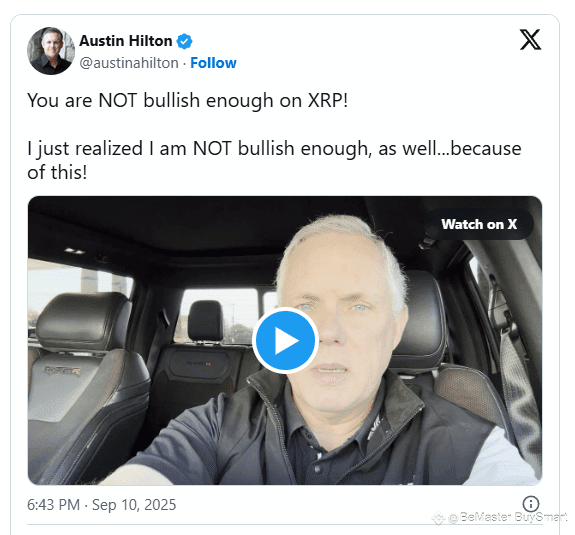Click the BeMaster BuySmart watermark icon

438,518
